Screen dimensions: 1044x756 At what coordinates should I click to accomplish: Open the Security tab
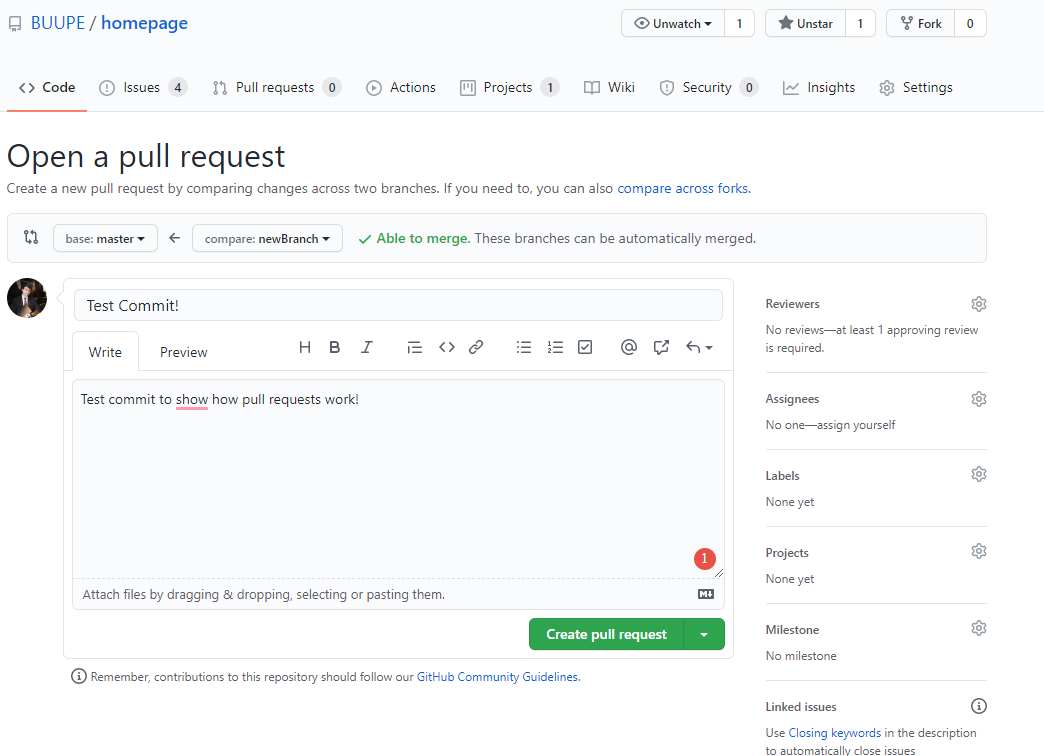click(x=708, y=87)
